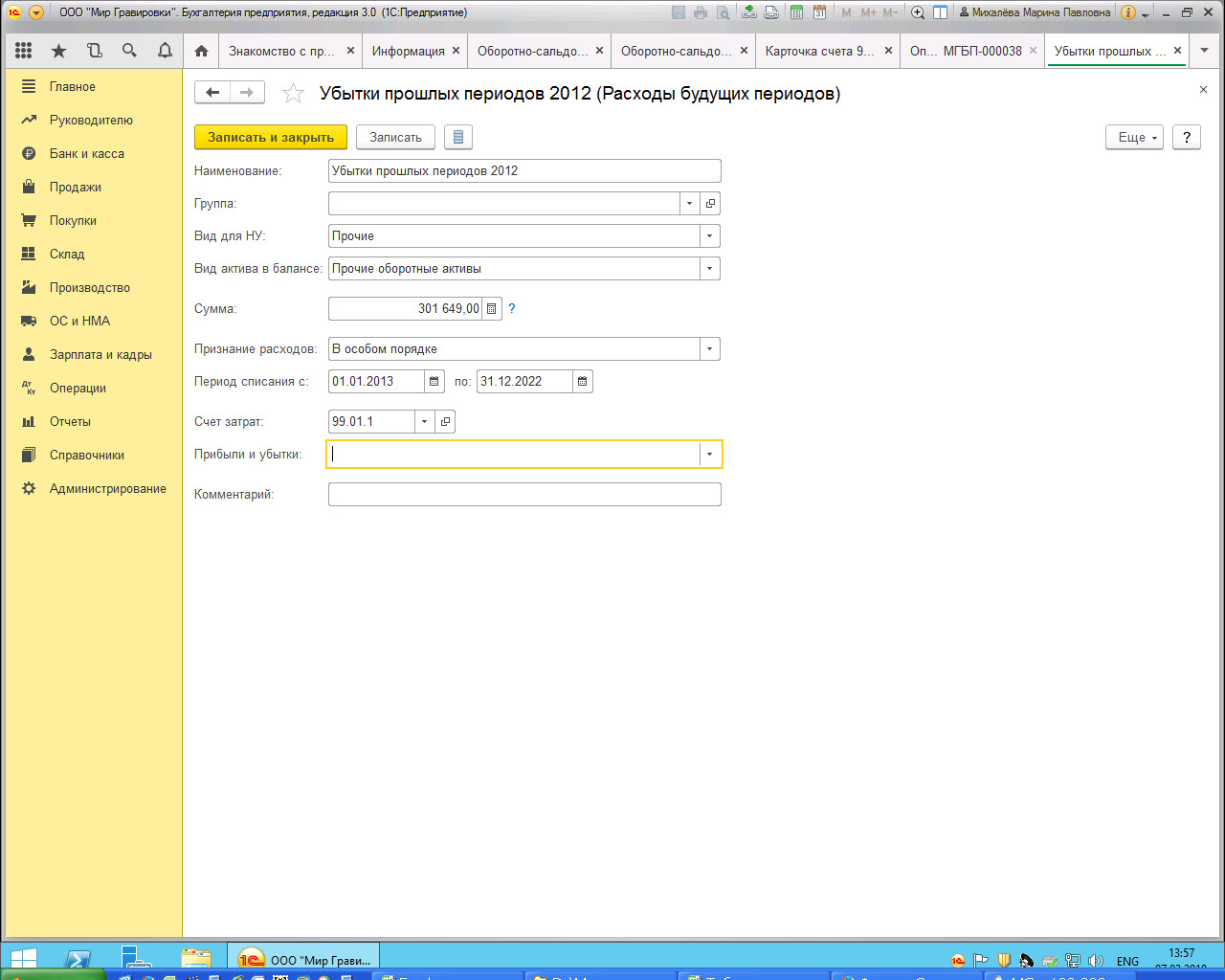This screenshot has height=980, width=1225.
Task: Open calendar for write-off start date
Action: coord(434,382)
